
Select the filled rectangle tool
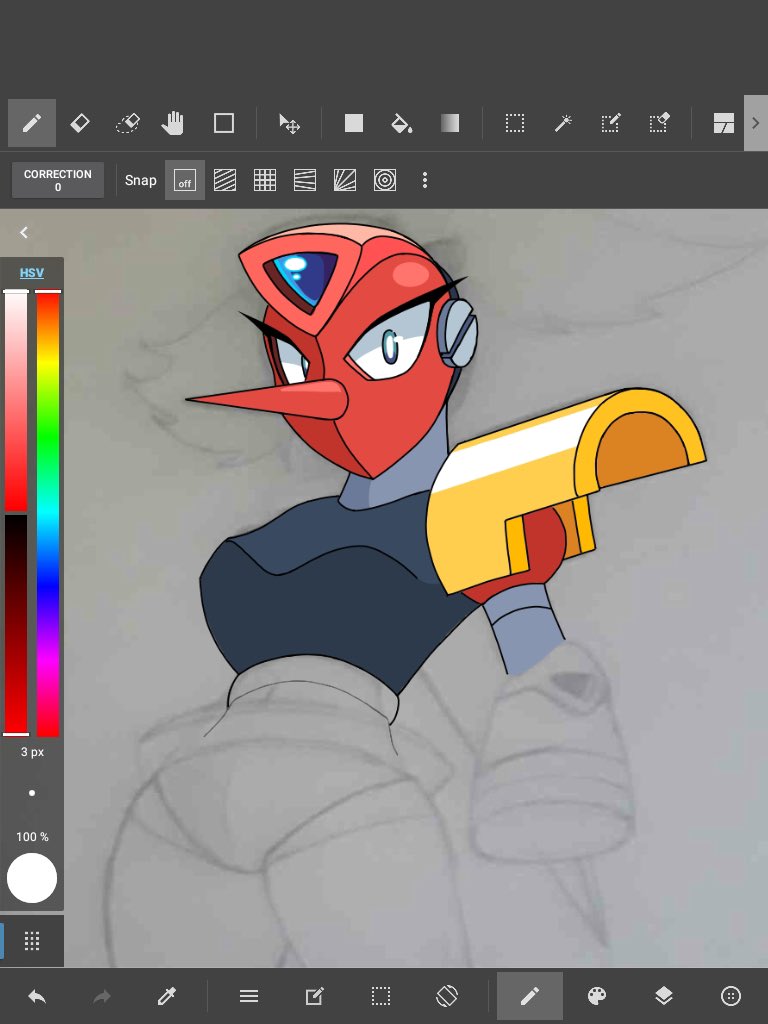pos(353,123)
